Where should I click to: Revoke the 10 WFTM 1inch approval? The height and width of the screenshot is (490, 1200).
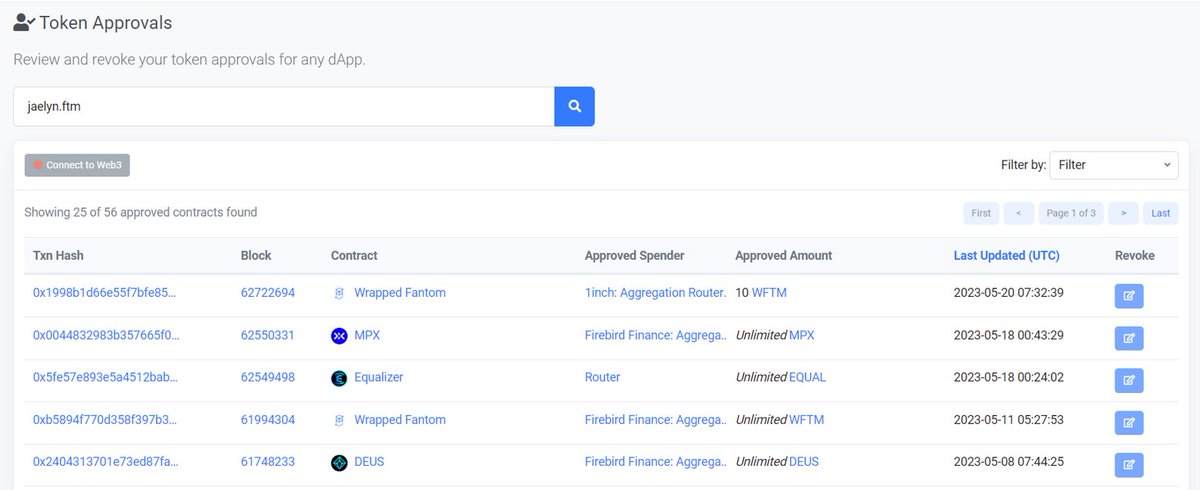(x=1129, y=296)
